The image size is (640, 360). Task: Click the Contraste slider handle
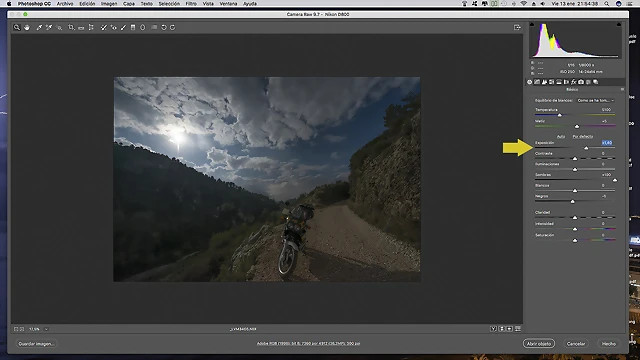pyautogui.click(x=575, y=158)
